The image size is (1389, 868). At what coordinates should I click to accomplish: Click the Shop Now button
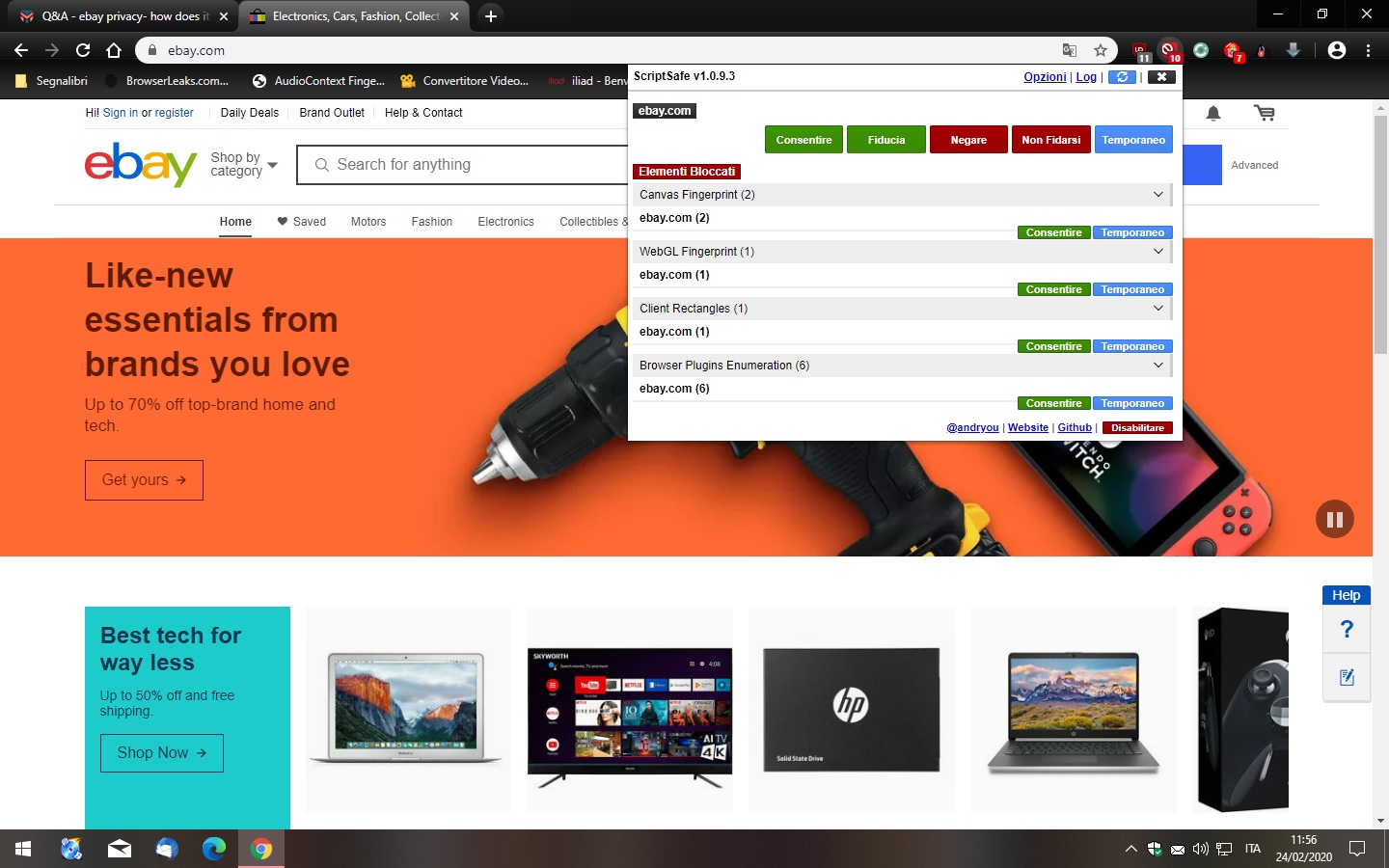[162, 753]
